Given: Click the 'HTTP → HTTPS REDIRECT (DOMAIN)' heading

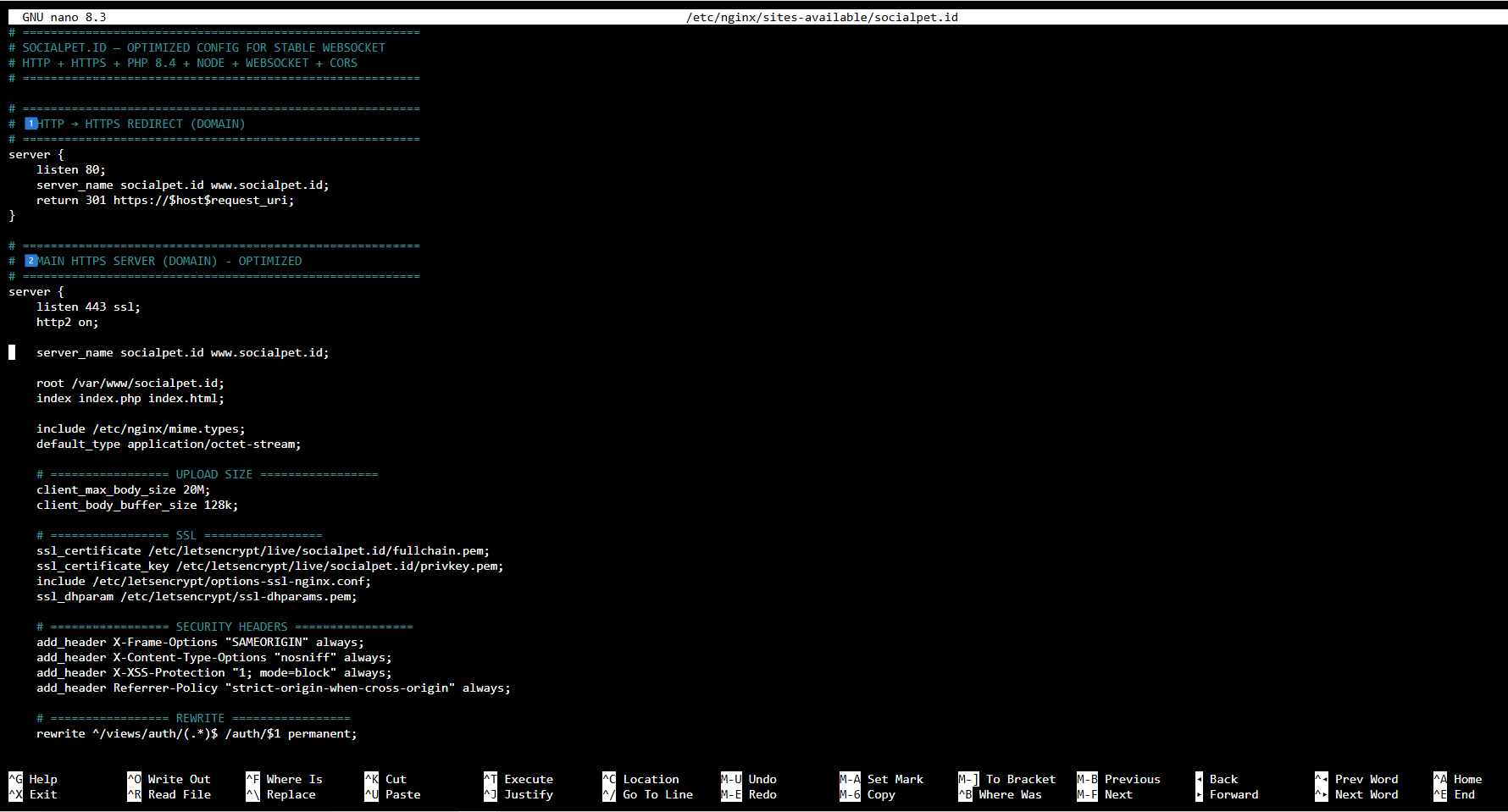Looking at the screenshot, I should (x=127, y=124).
